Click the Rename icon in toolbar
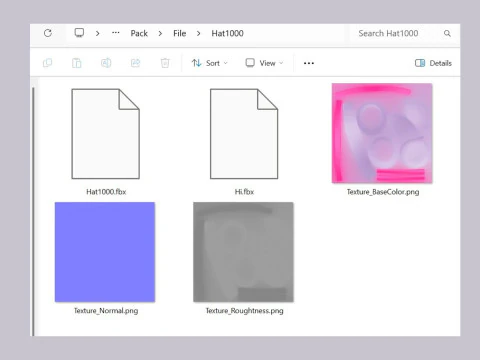Screen dimensions: 480x360 coord(106,63)
